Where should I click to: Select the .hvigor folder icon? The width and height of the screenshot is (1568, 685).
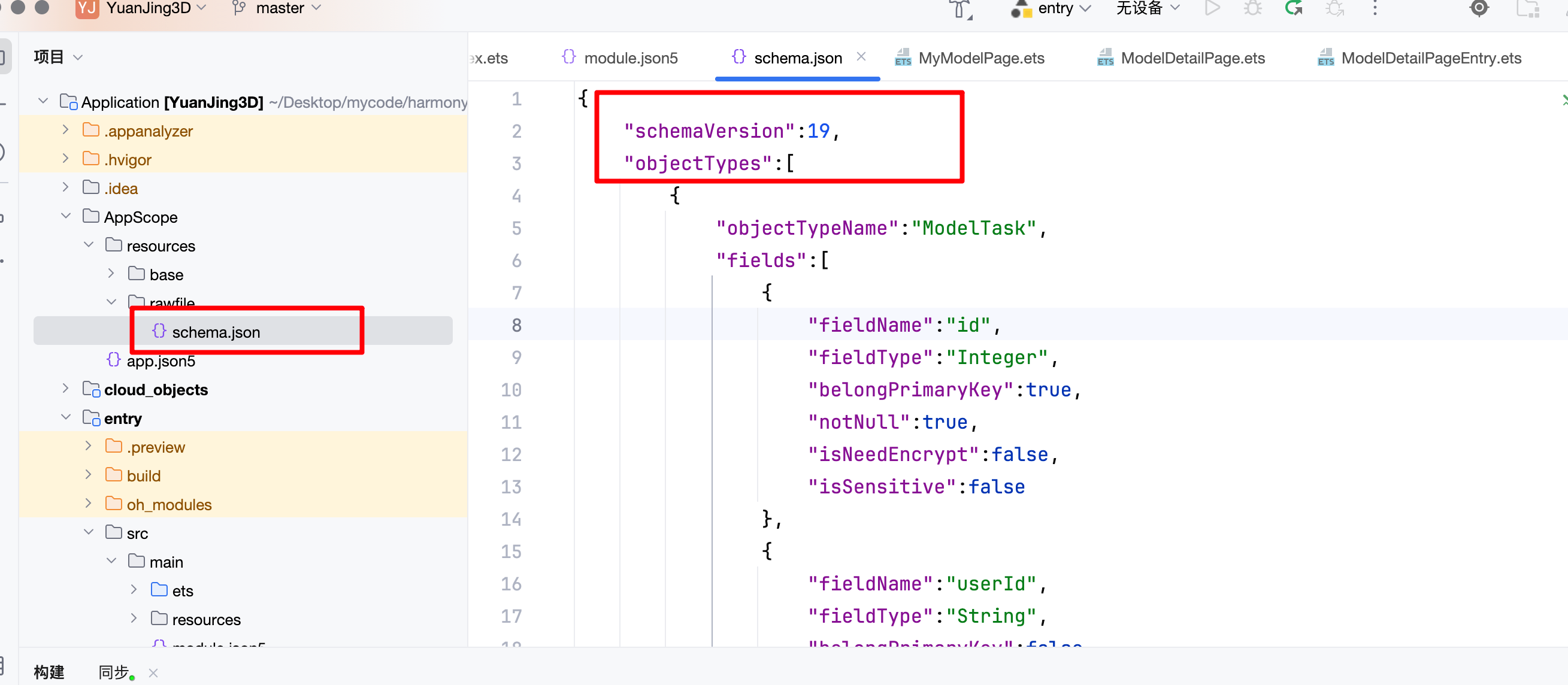(x=90, y=158)
